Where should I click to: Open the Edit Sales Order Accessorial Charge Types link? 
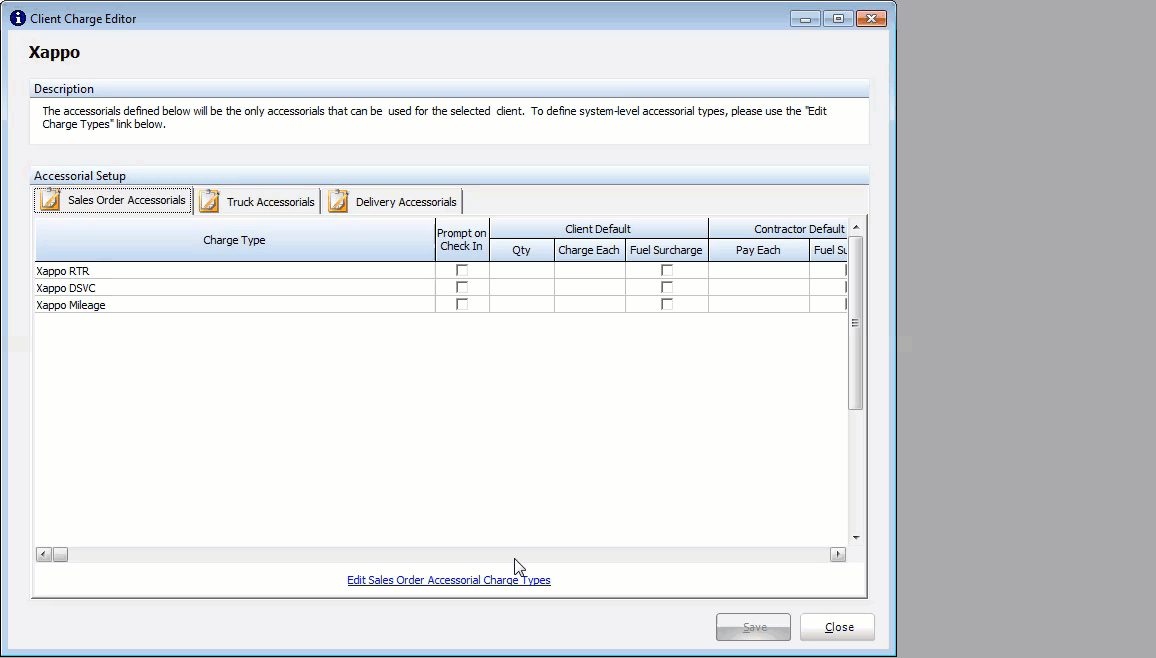point(449,580)
